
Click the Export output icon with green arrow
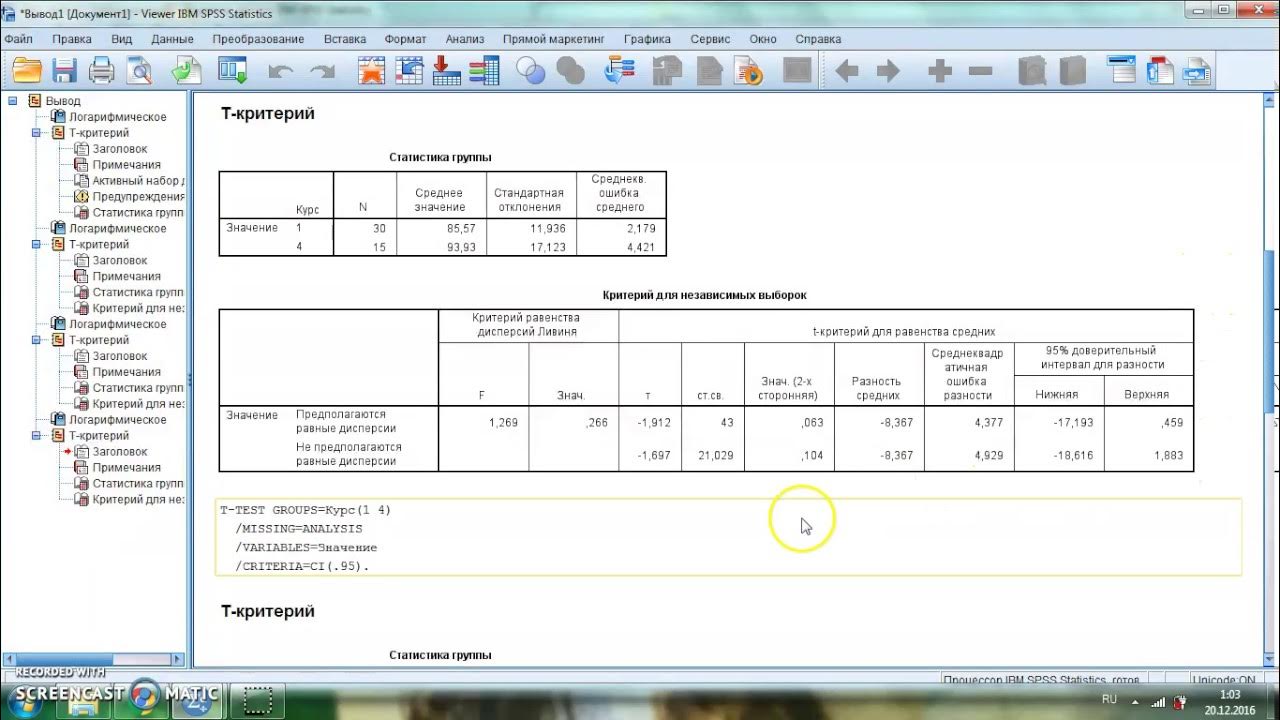point(186,71)
